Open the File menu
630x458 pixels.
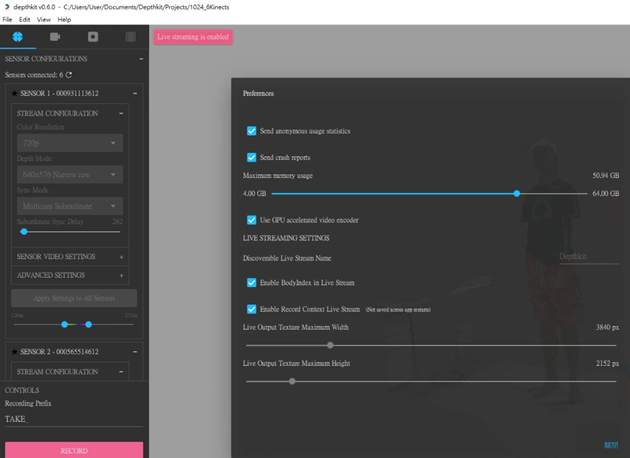point(8,19)
